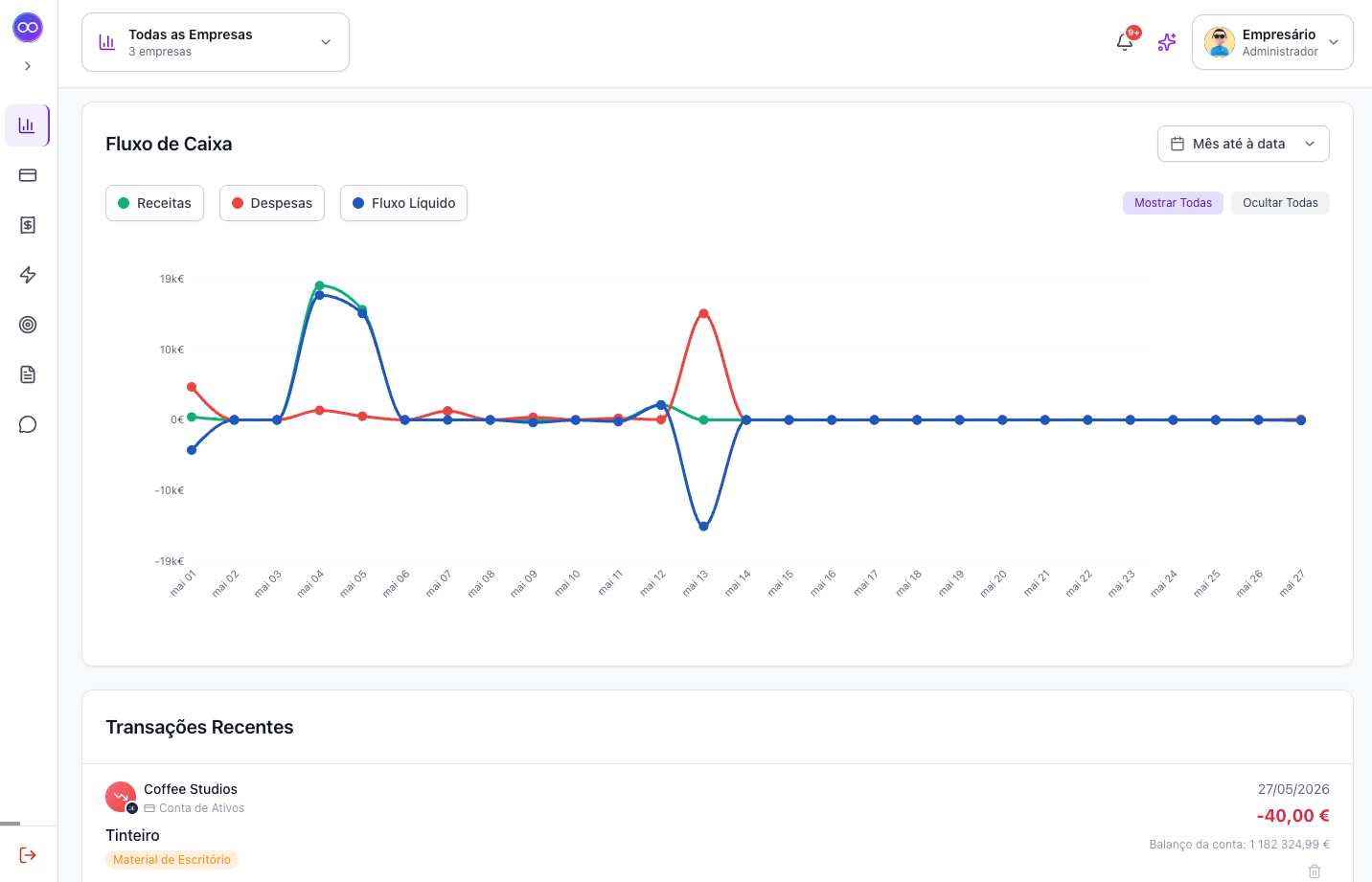1372x882 pixels.
Task: Toggle the Fluxo Líquido series visibility
Action: coord(403,203)
